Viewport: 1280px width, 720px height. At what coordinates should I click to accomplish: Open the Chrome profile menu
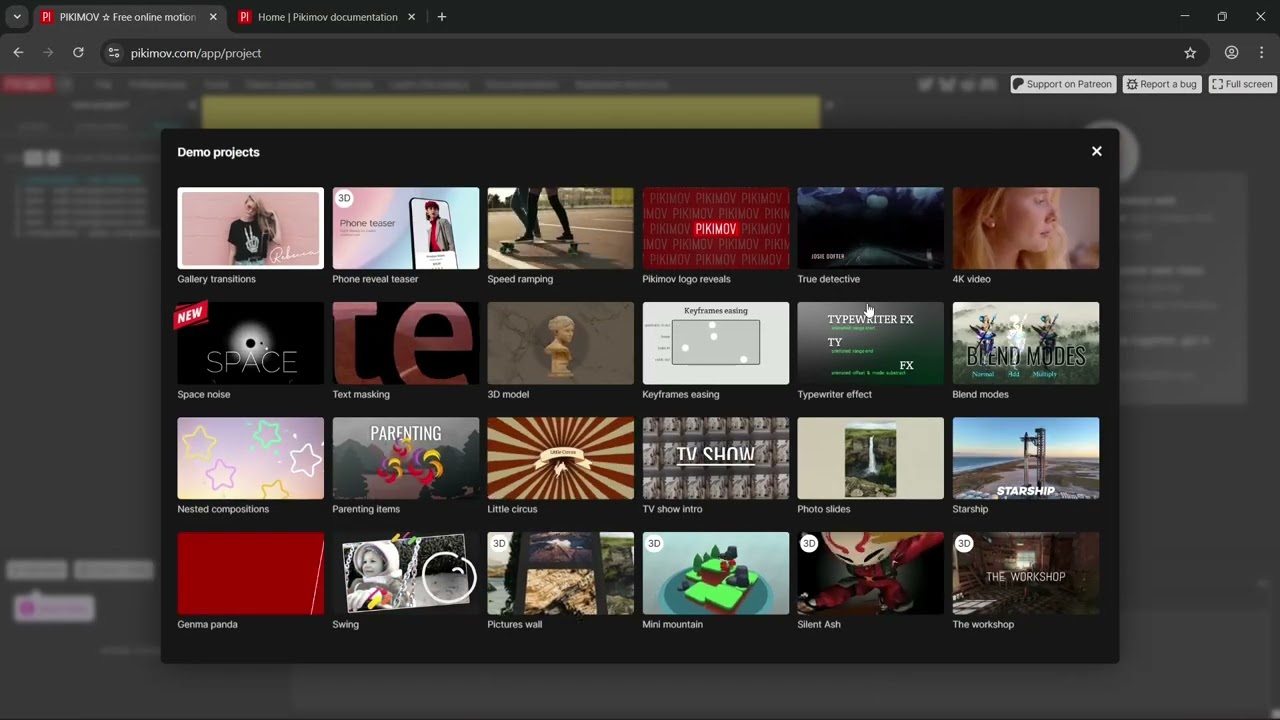tap(1231, 53)
